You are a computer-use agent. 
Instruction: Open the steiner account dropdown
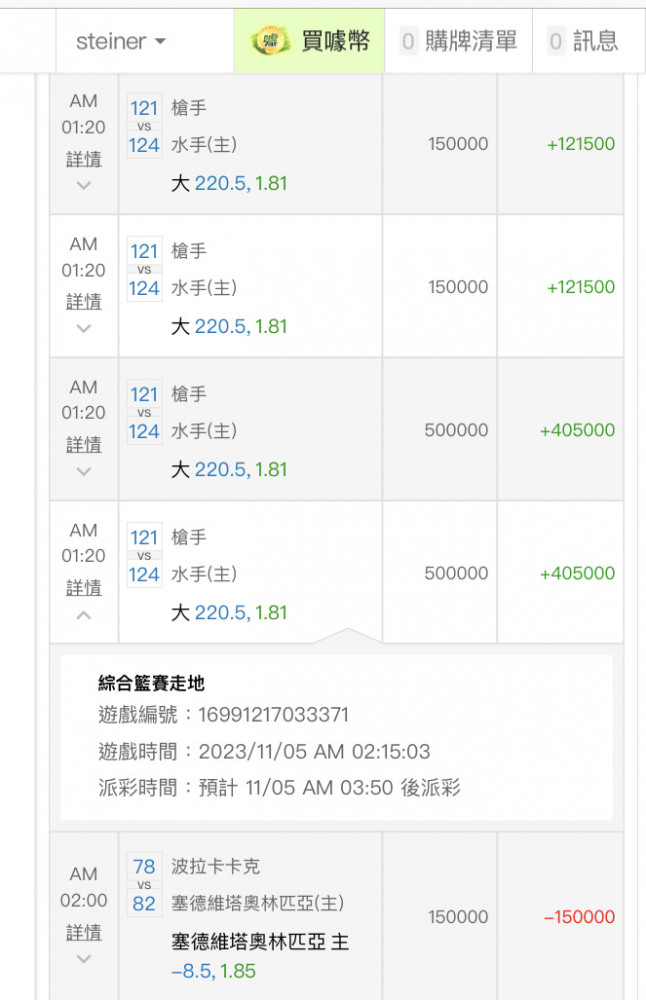point(121,41)
